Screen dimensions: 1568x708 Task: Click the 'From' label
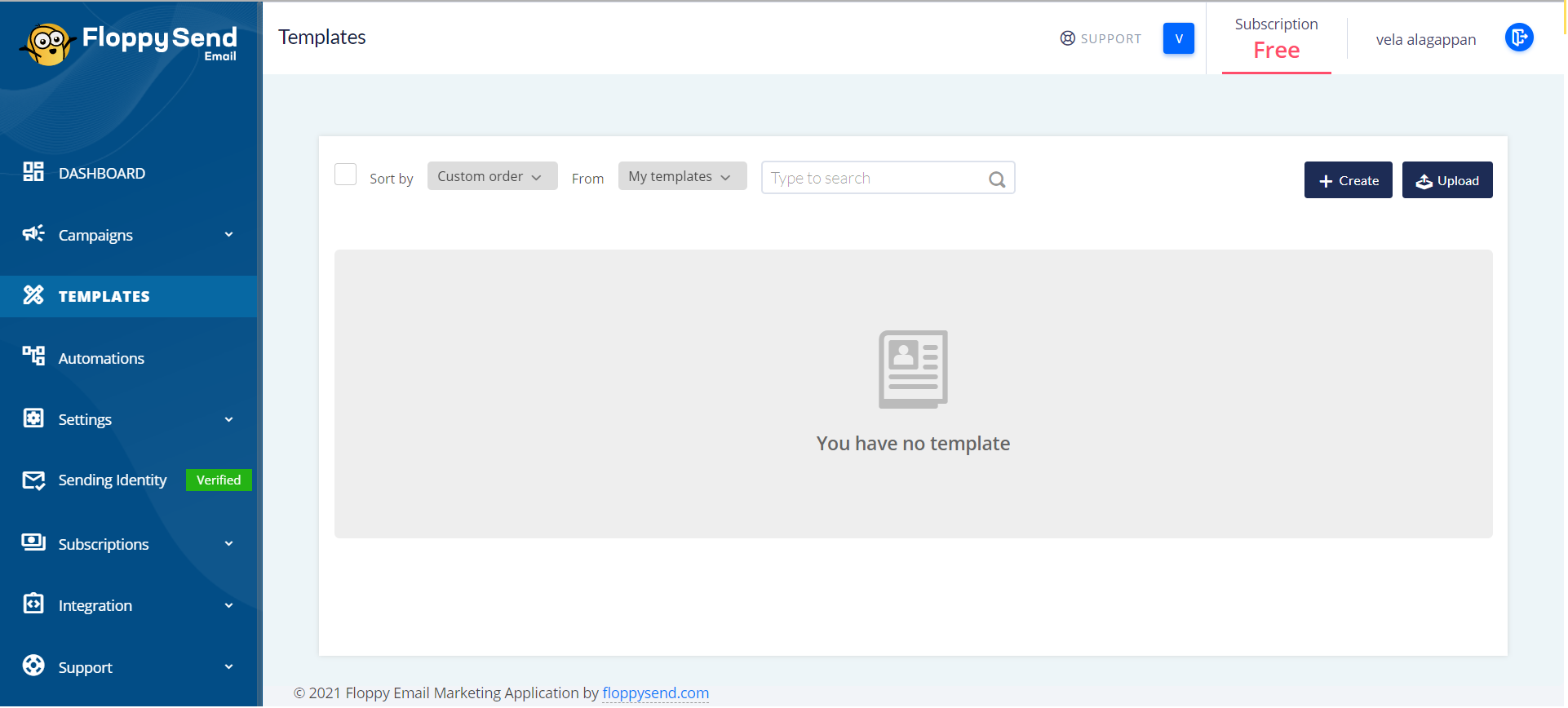click(588, 179)
